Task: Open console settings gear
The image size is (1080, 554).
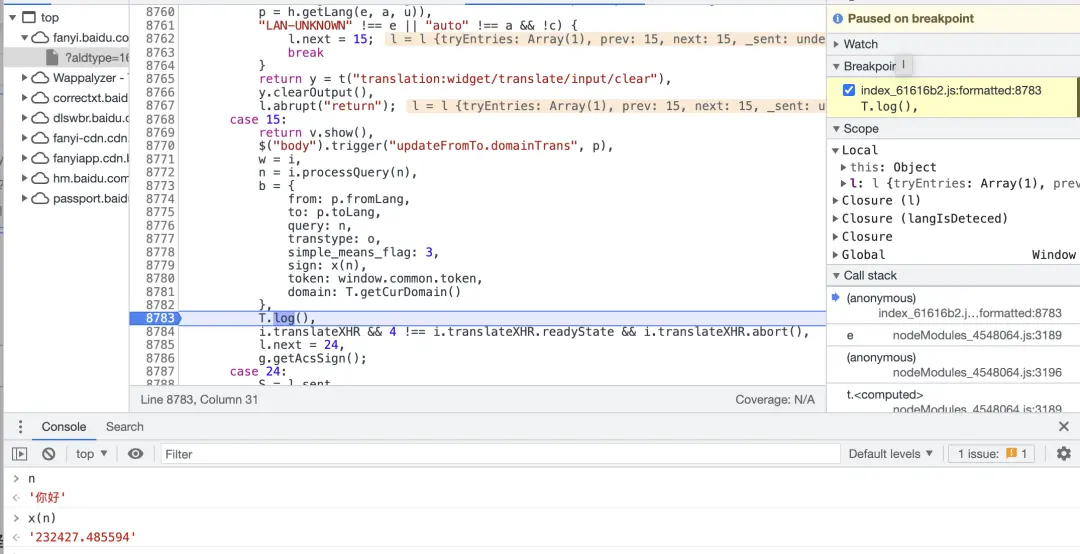Action: pyautogui.click(x=1063, y=454)
